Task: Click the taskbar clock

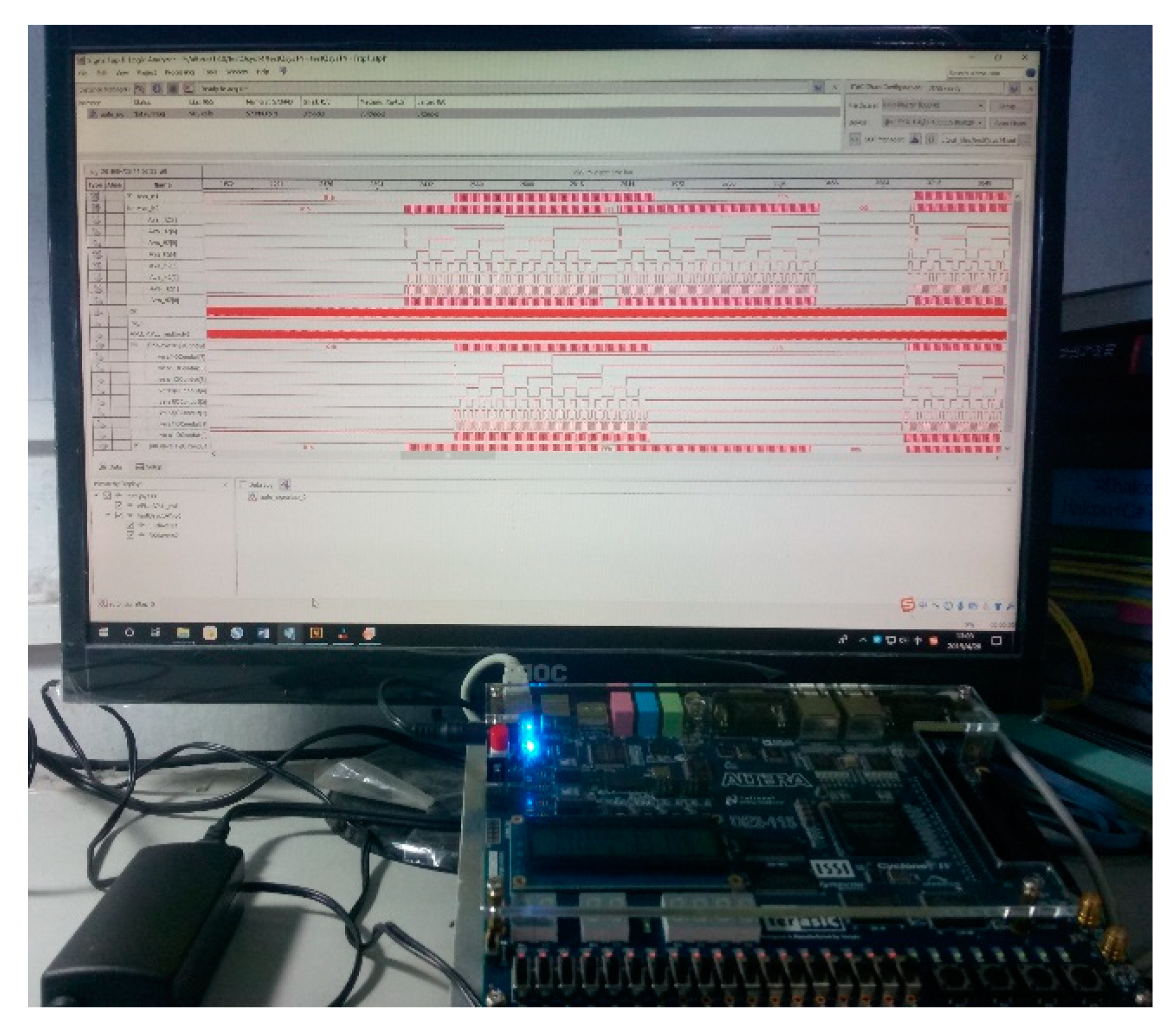Action: coord(964,641)
